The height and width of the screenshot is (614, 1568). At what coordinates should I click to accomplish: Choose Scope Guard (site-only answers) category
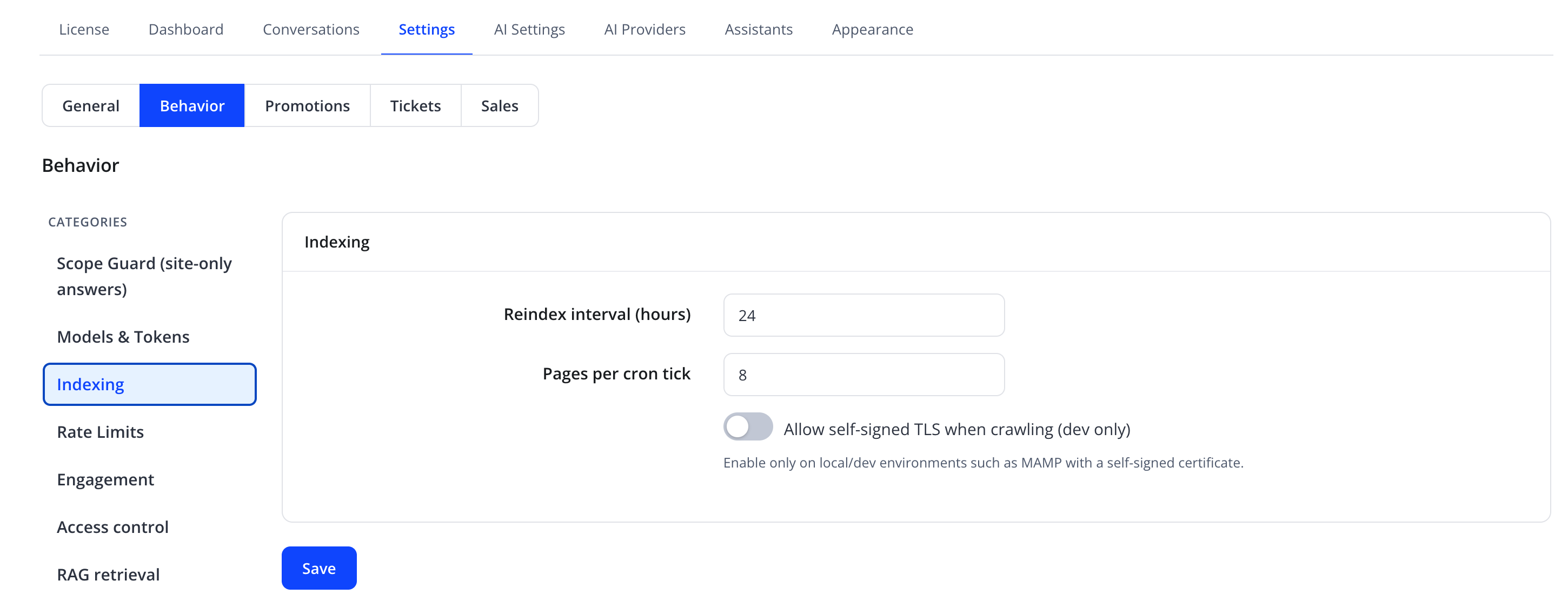coord(149,276)
